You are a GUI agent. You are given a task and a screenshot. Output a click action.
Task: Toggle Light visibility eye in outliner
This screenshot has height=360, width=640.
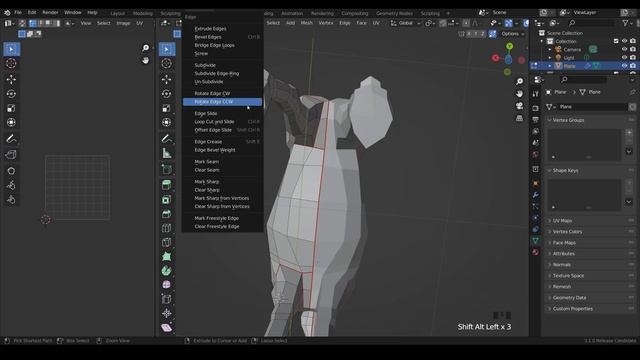pyautogui.click(x=624, y=58)
